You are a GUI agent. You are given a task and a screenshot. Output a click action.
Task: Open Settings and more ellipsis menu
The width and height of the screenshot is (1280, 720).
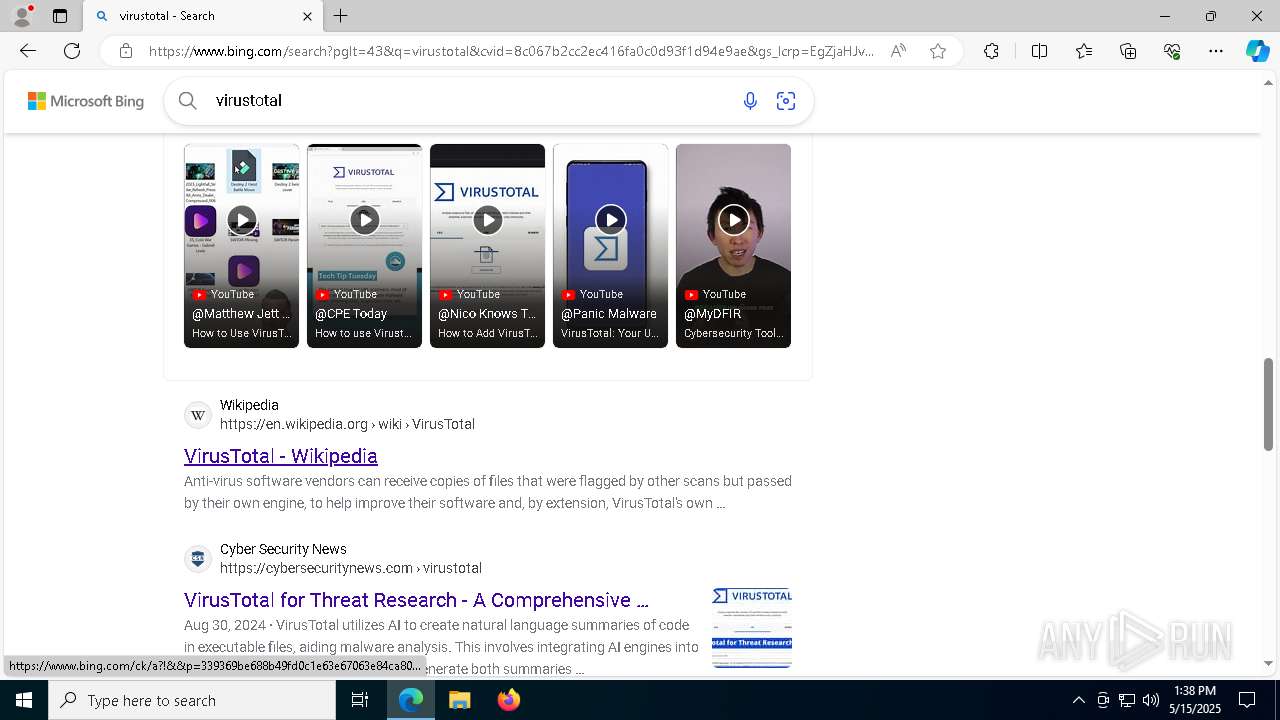click(x=1216, y=51)
